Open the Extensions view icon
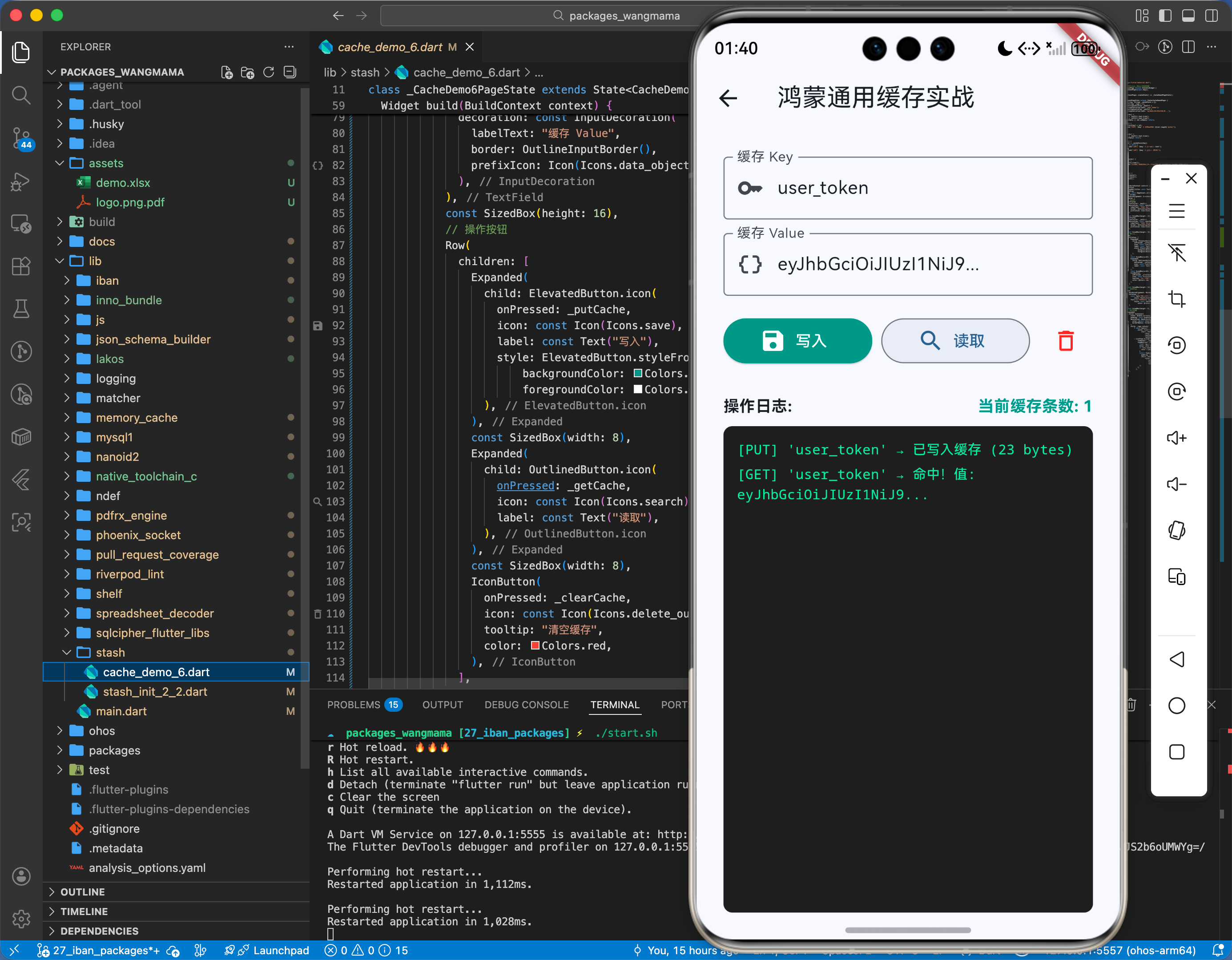The image size is (1232, 960). point(21,266)
